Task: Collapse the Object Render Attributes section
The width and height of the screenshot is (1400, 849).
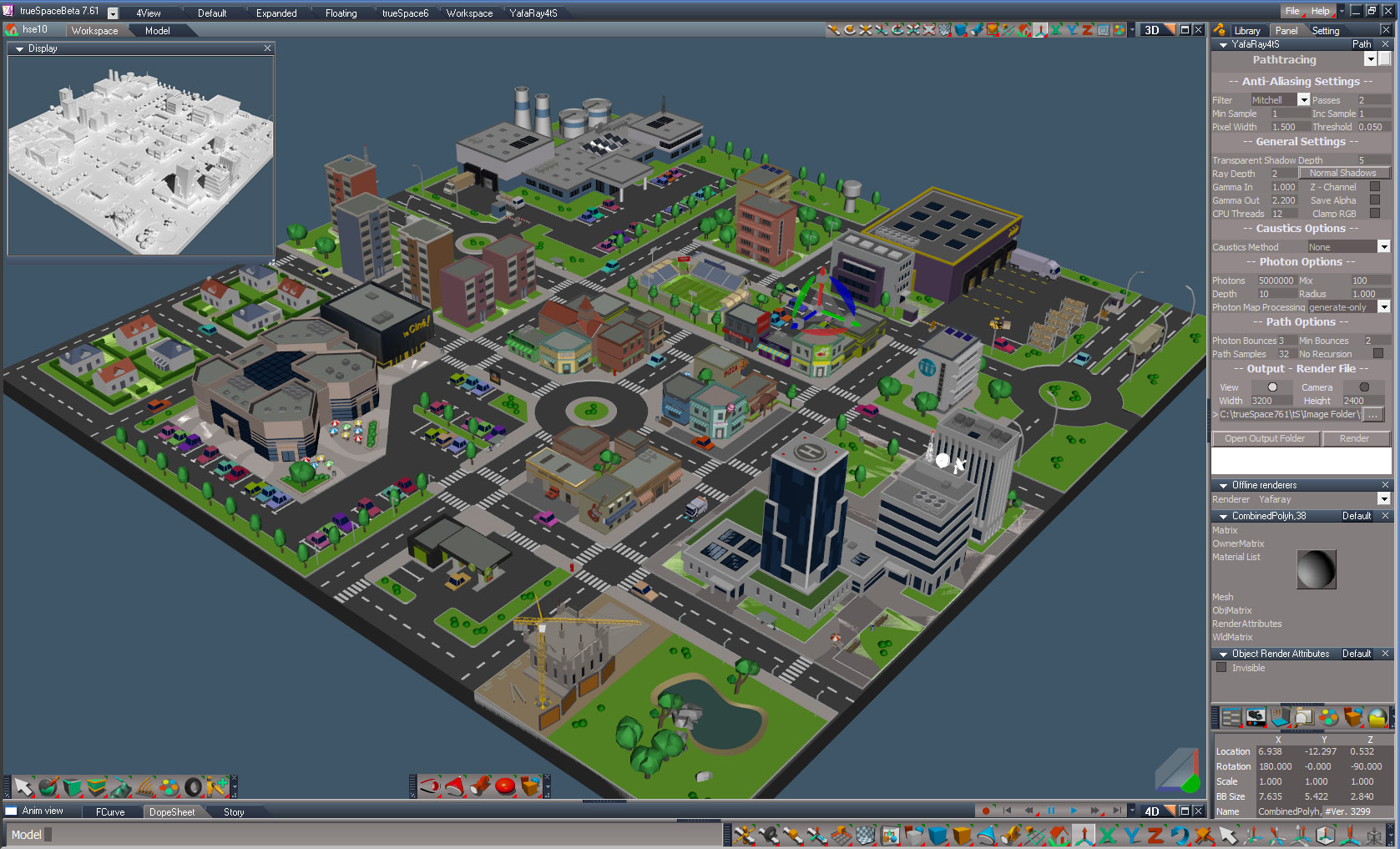Action: [x=1223, y=654]
